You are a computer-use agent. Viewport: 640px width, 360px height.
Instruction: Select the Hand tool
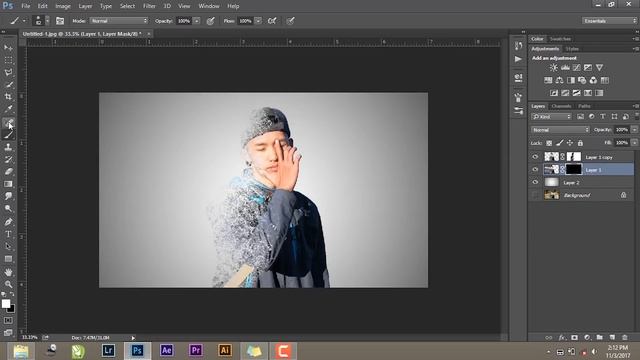click(8, 272)
